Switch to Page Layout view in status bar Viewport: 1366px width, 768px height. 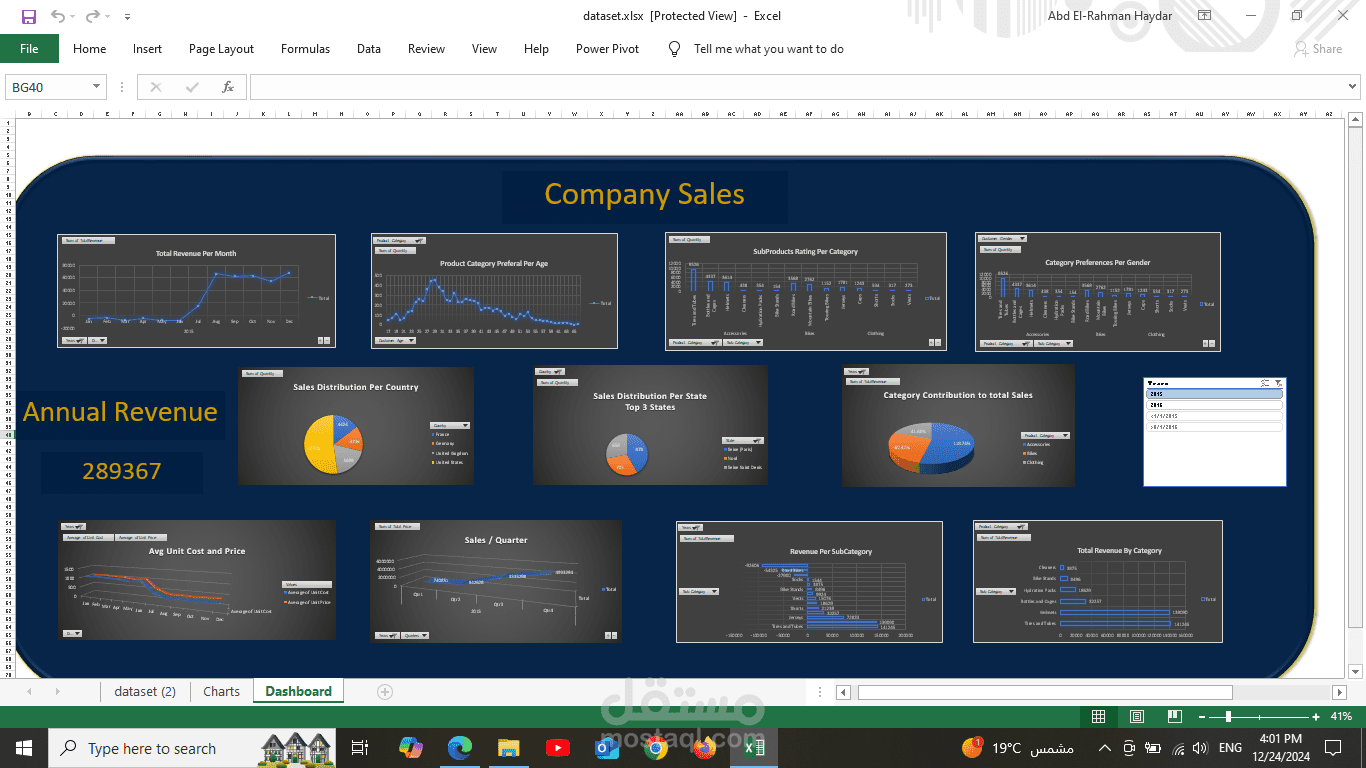(1136, 716)
